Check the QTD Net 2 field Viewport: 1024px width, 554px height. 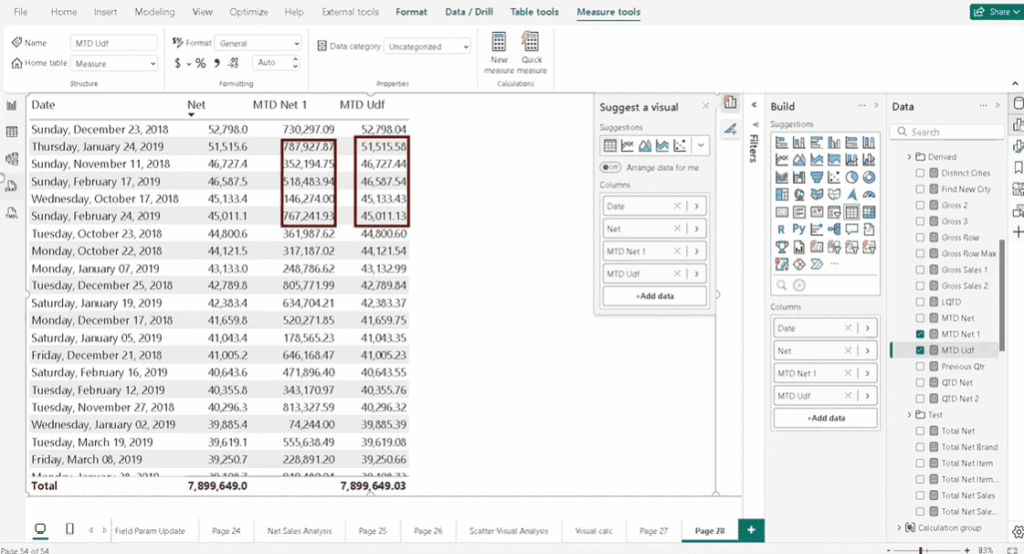[920, 399]
